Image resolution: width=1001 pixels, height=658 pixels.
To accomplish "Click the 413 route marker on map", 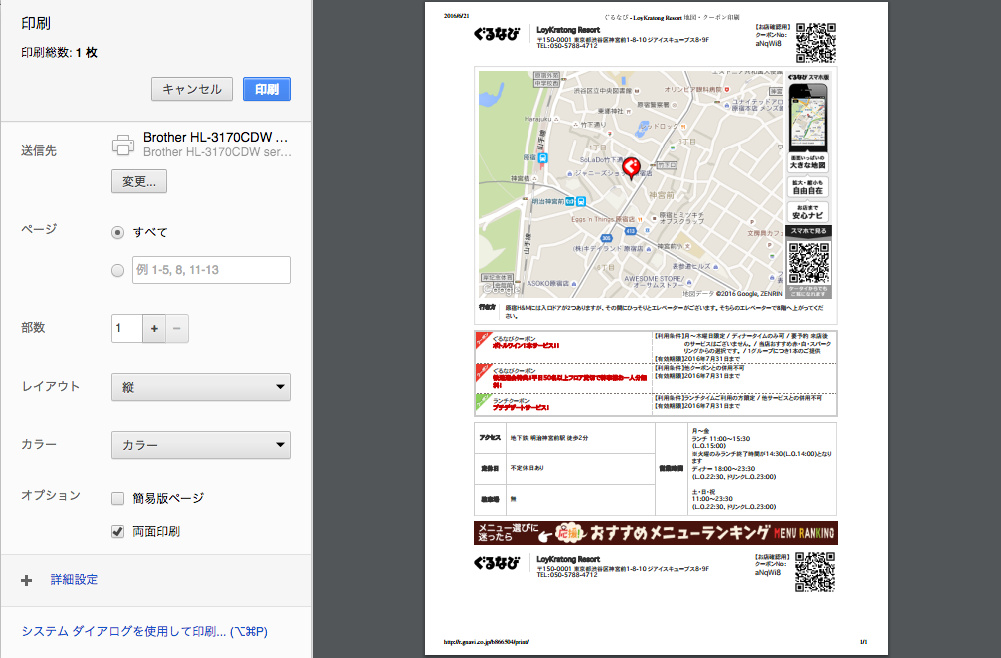I will pos(631,231).
